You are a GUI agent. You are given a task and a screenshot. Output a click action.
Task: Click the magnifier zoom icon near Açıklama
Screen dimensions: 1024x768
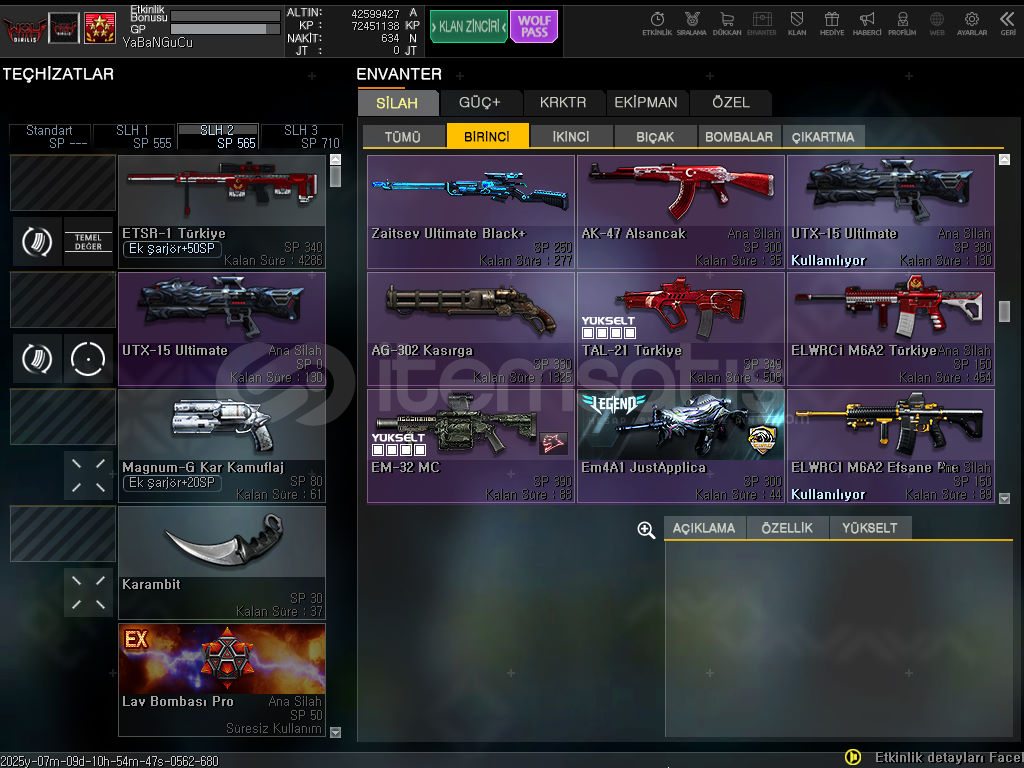tap(646, 530)
